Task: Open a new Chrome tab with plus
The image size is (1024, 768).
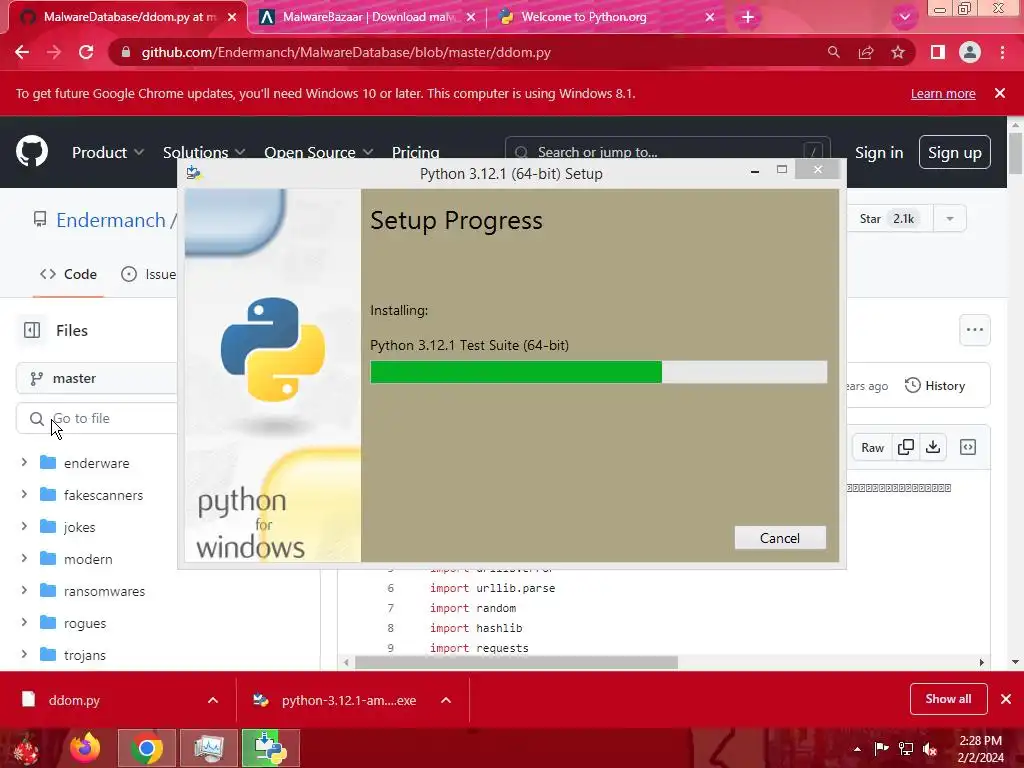Action: [748, 17]
